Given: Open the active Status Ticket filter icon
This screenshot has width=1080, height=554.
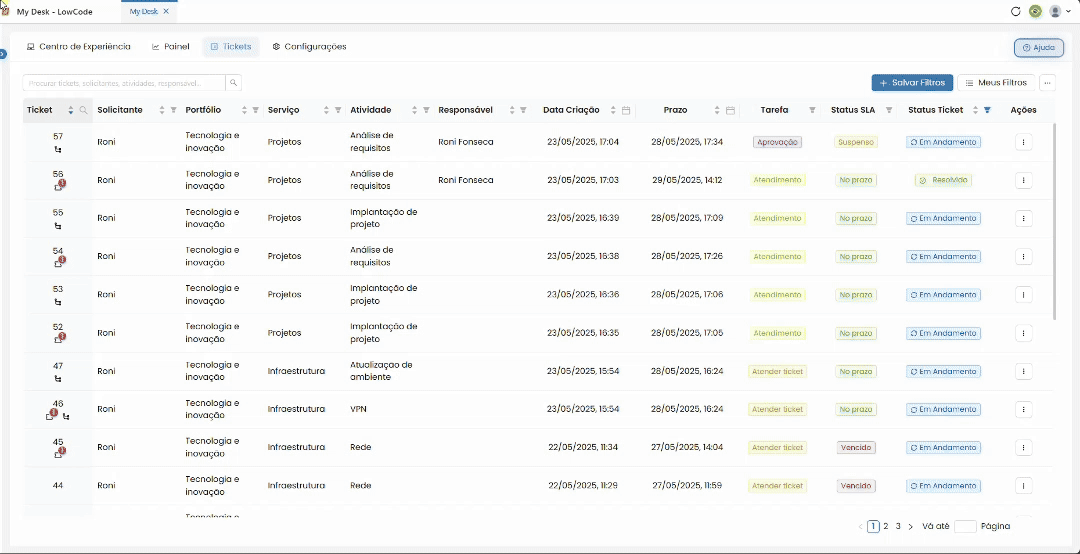Looking at the screenshot, I should (x=988, y=110).
